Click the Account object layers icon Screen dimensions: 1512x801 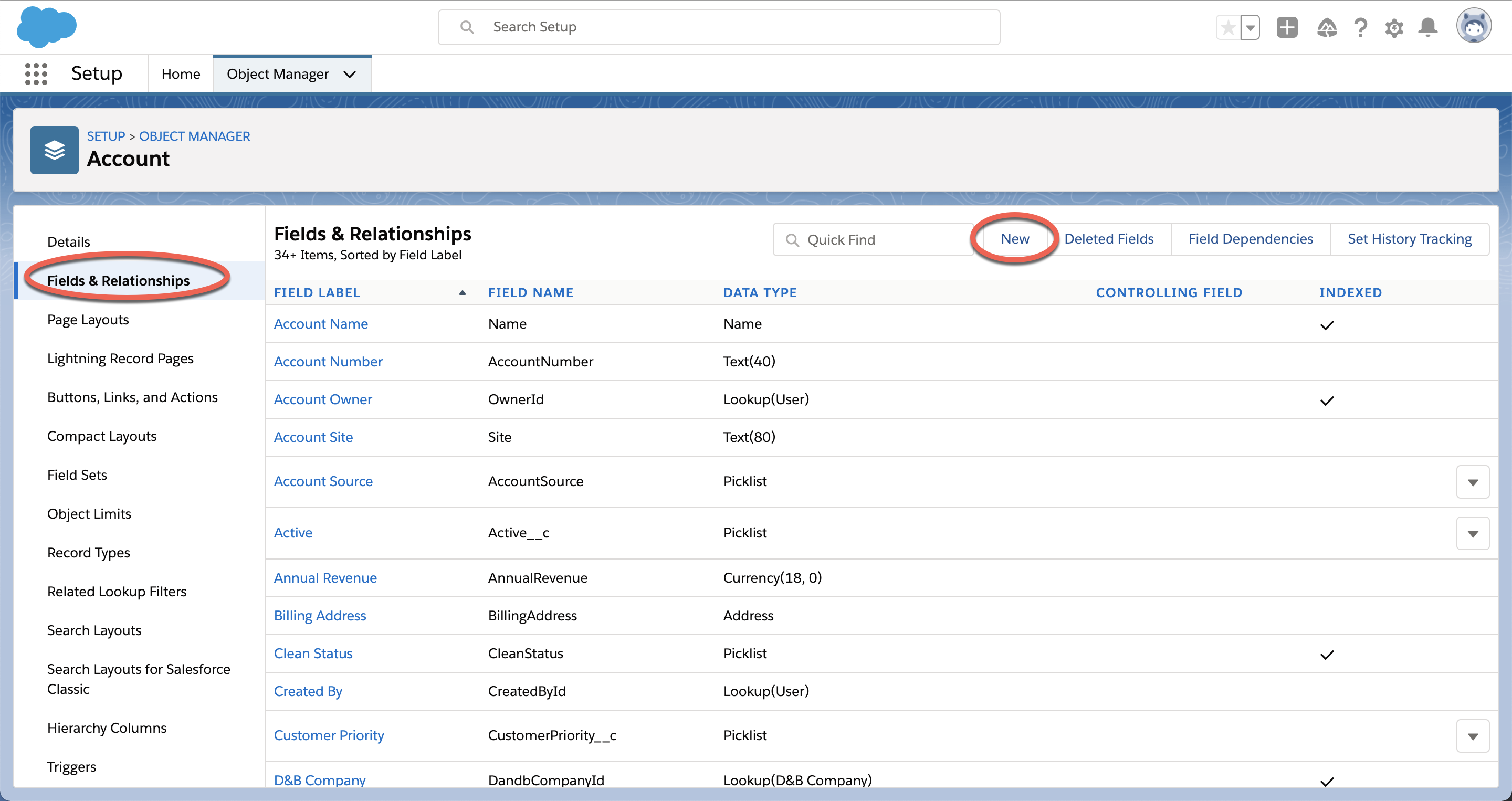54,150
